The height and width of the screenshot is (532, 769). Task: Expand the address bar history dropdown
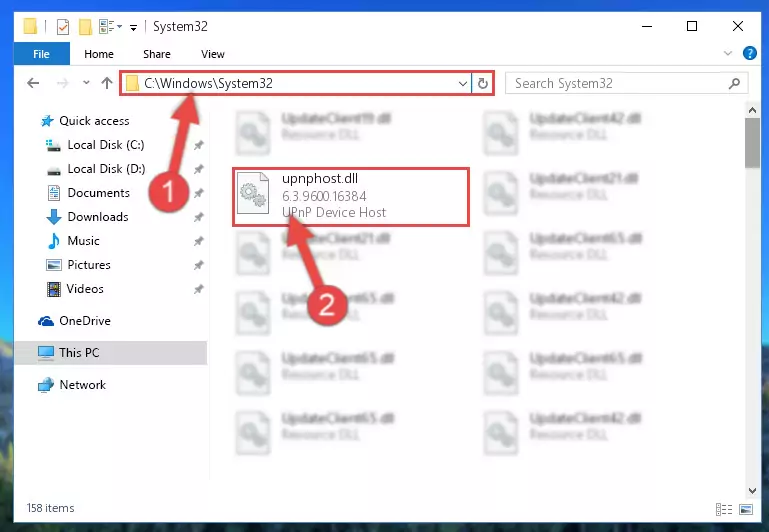pos(462,83)
